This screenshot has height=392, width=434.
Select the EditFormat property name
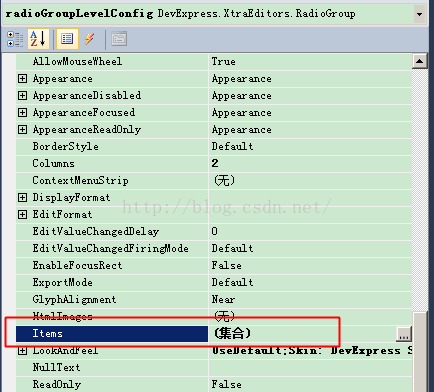(62, 215)
